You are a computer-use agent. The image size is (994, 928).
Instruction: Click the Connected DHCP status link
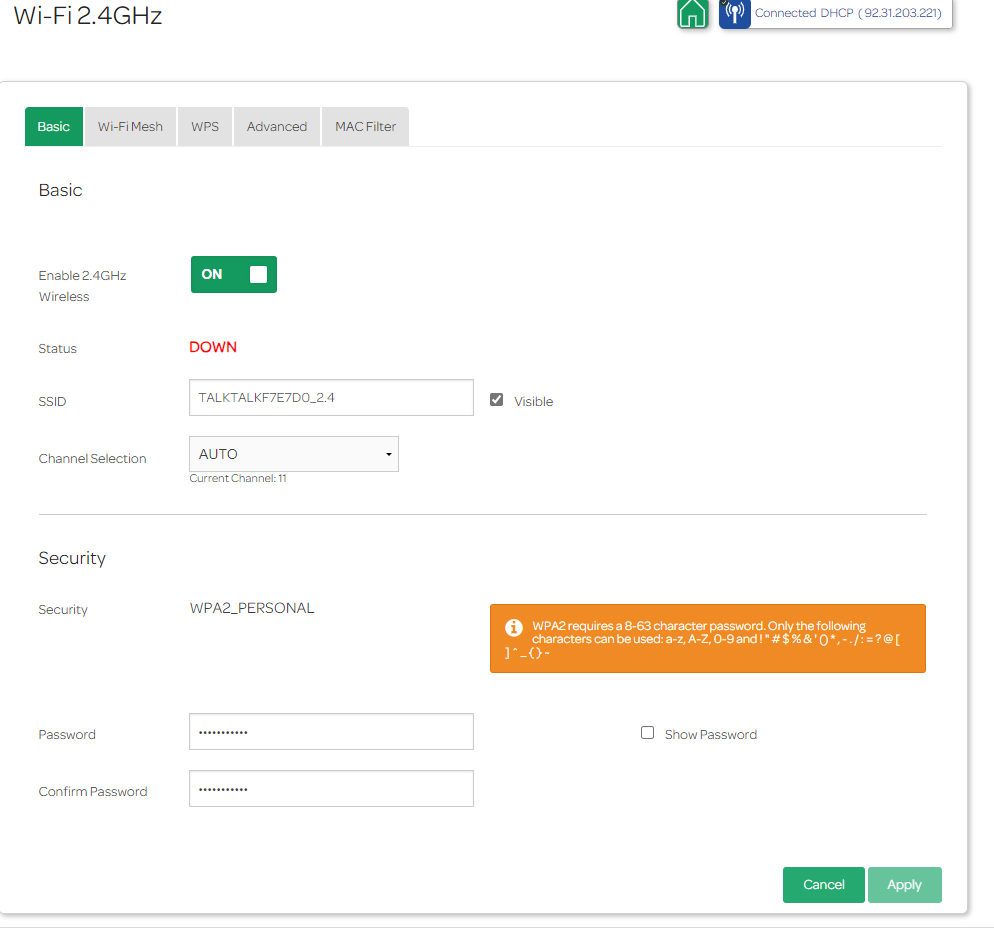click(x=848, y=13)
